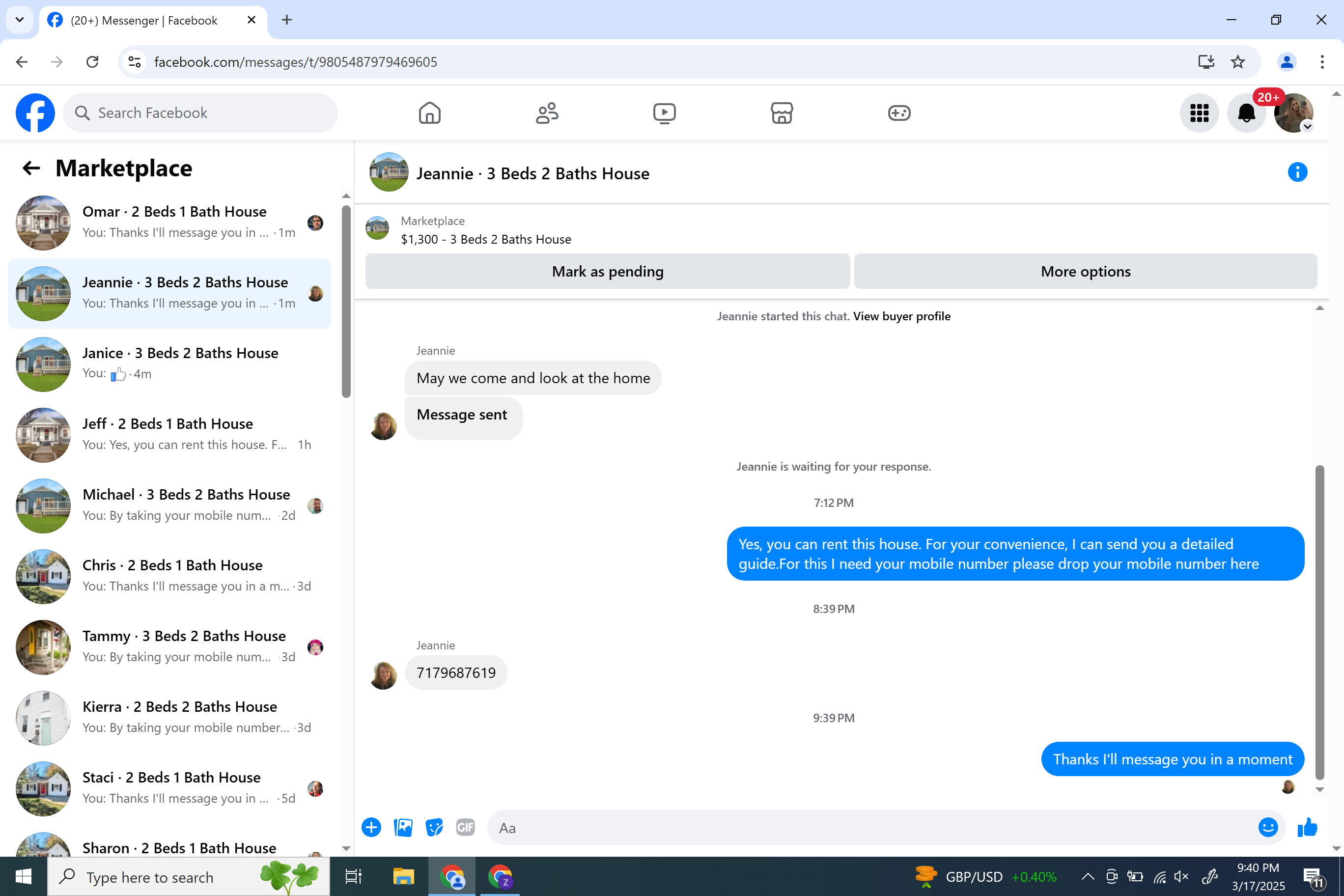Open a new browser tab

(x=287, y=20)
